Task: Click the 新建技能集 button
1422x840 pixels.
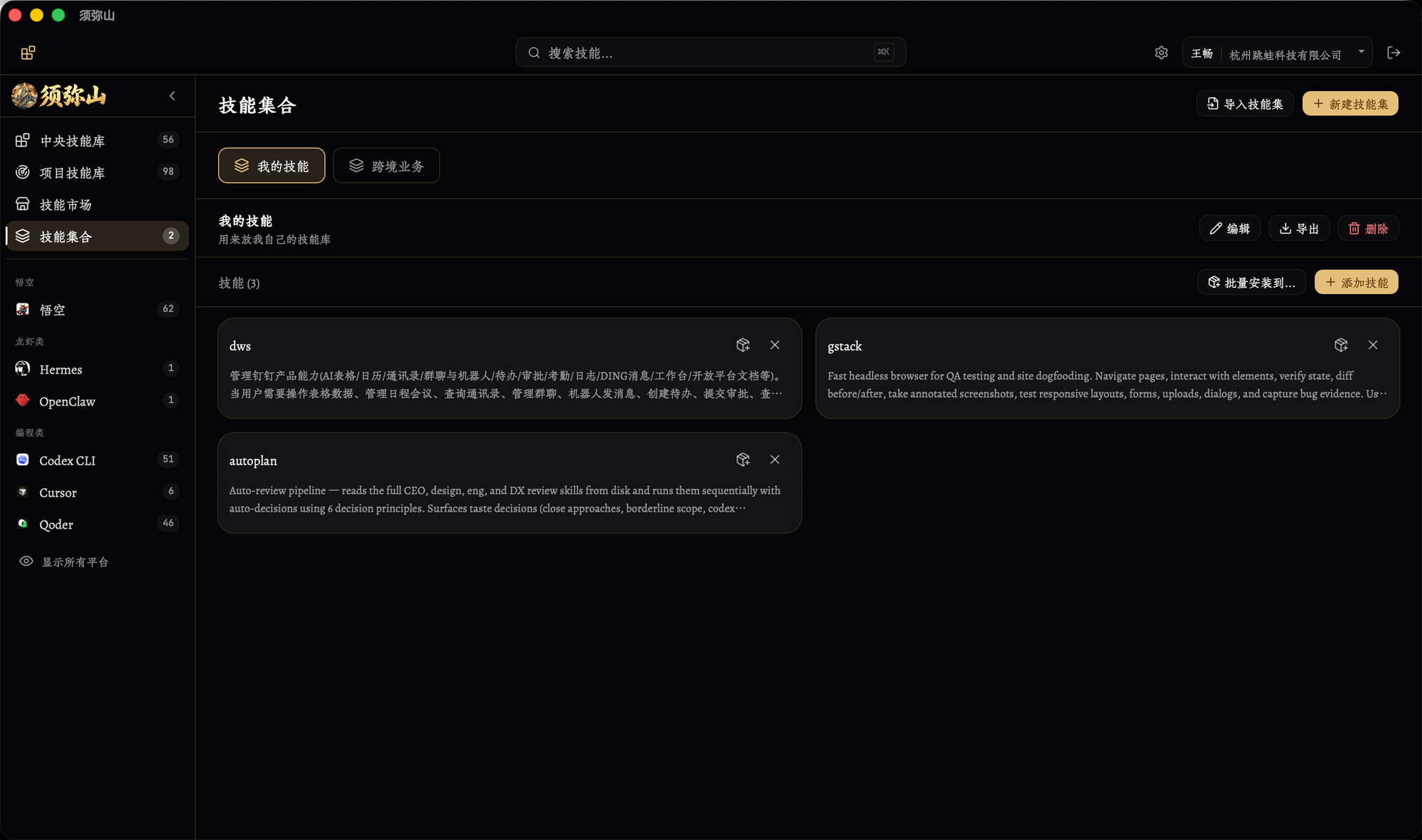Action: pos(1350,104)
